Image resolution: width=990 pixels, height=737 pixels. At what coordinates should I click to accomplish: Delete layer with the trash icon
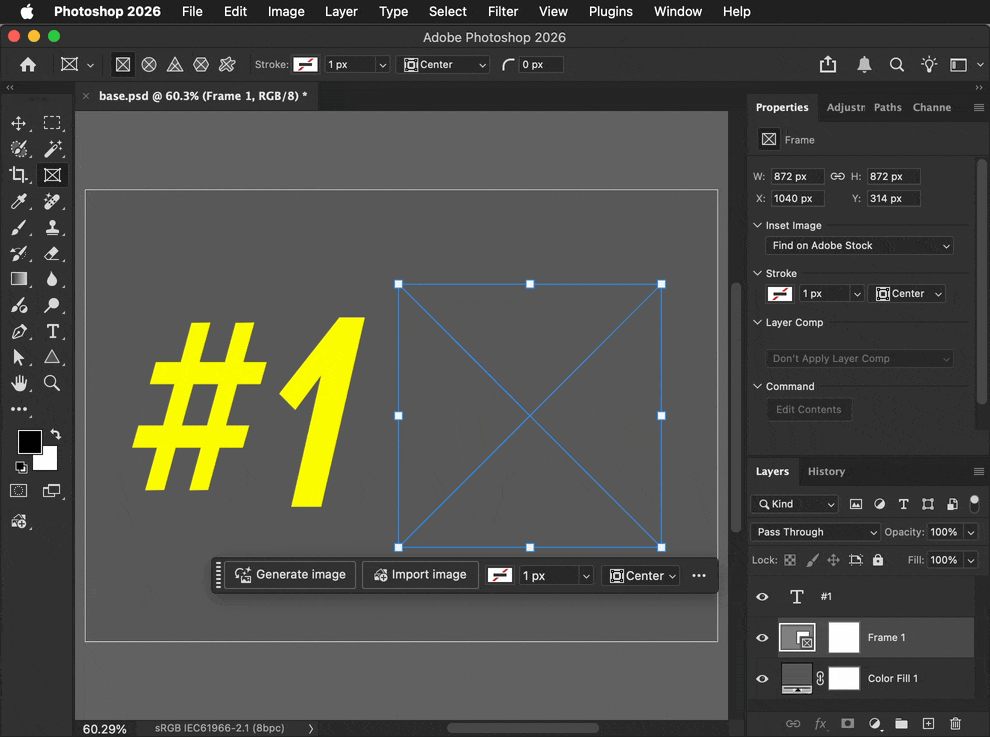[x=955, y=723]
